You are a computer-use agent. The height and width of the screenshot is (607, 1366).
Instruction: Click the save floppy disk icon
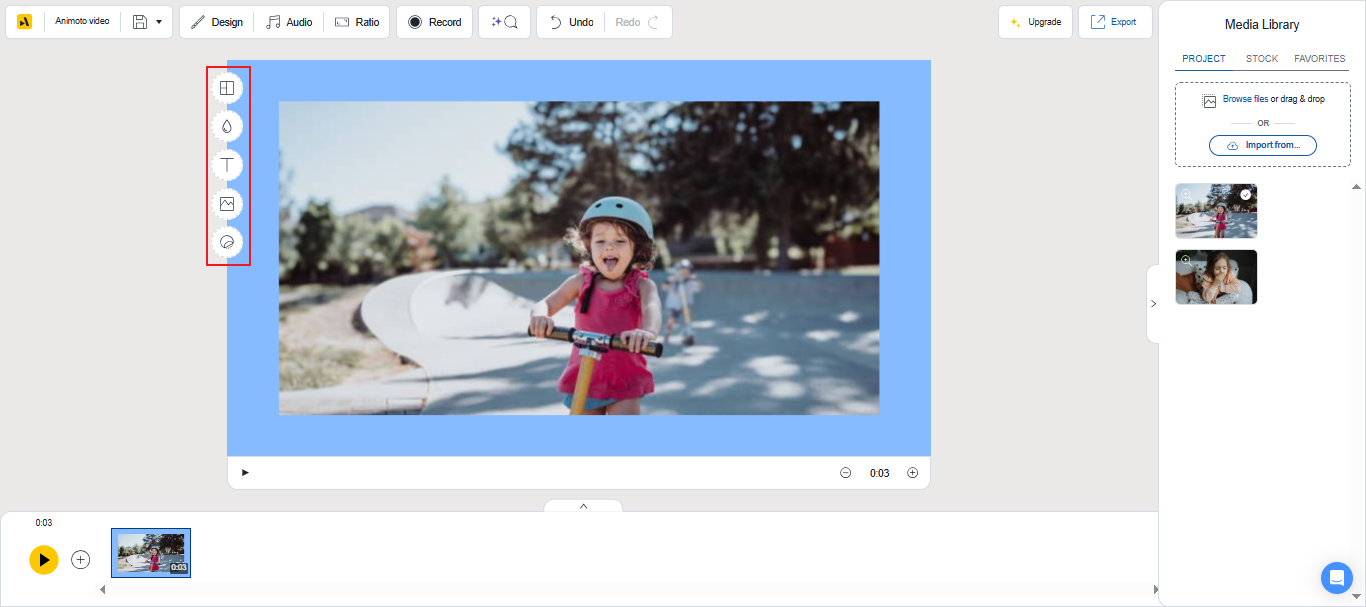pyautogui.click(x=140, y=22)
